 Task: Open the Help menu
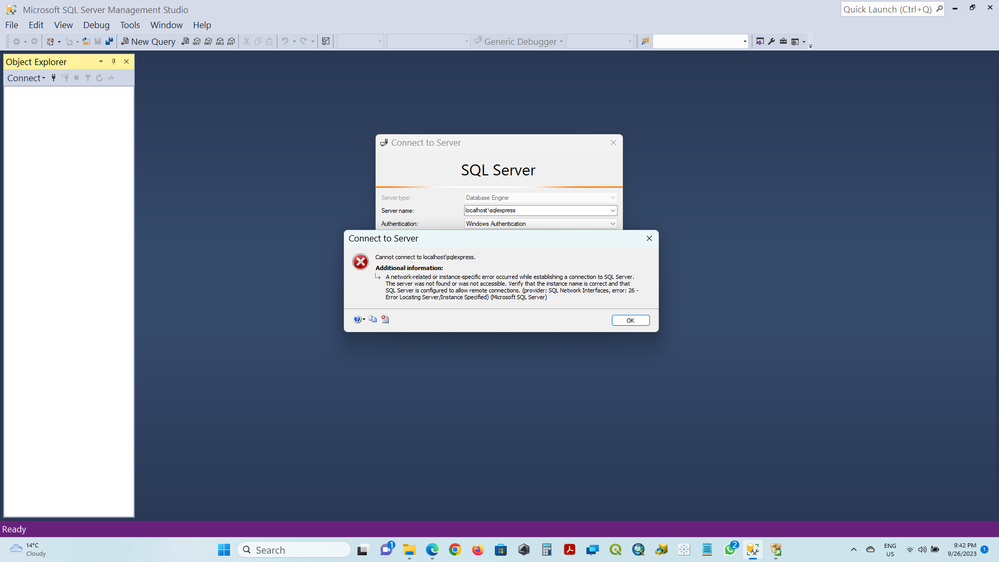202,25
